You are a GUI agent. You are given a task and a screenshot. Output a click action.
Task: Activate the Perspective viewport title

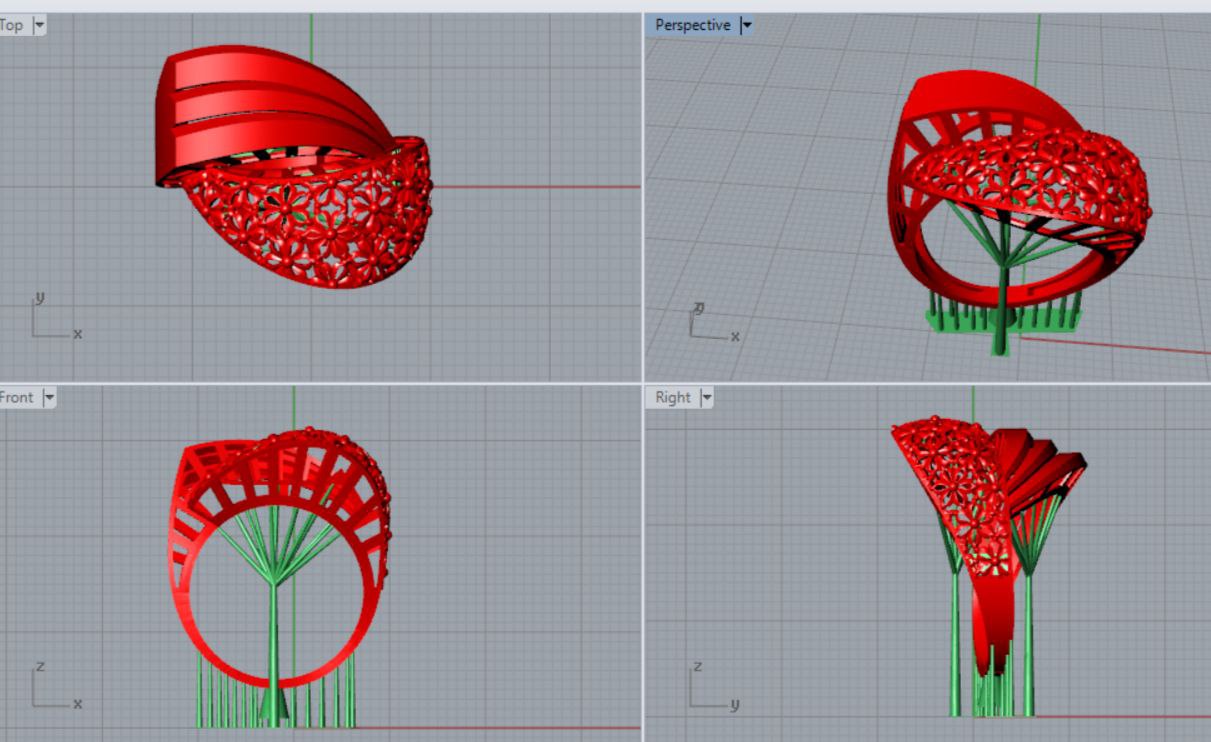tap(692, 25)
